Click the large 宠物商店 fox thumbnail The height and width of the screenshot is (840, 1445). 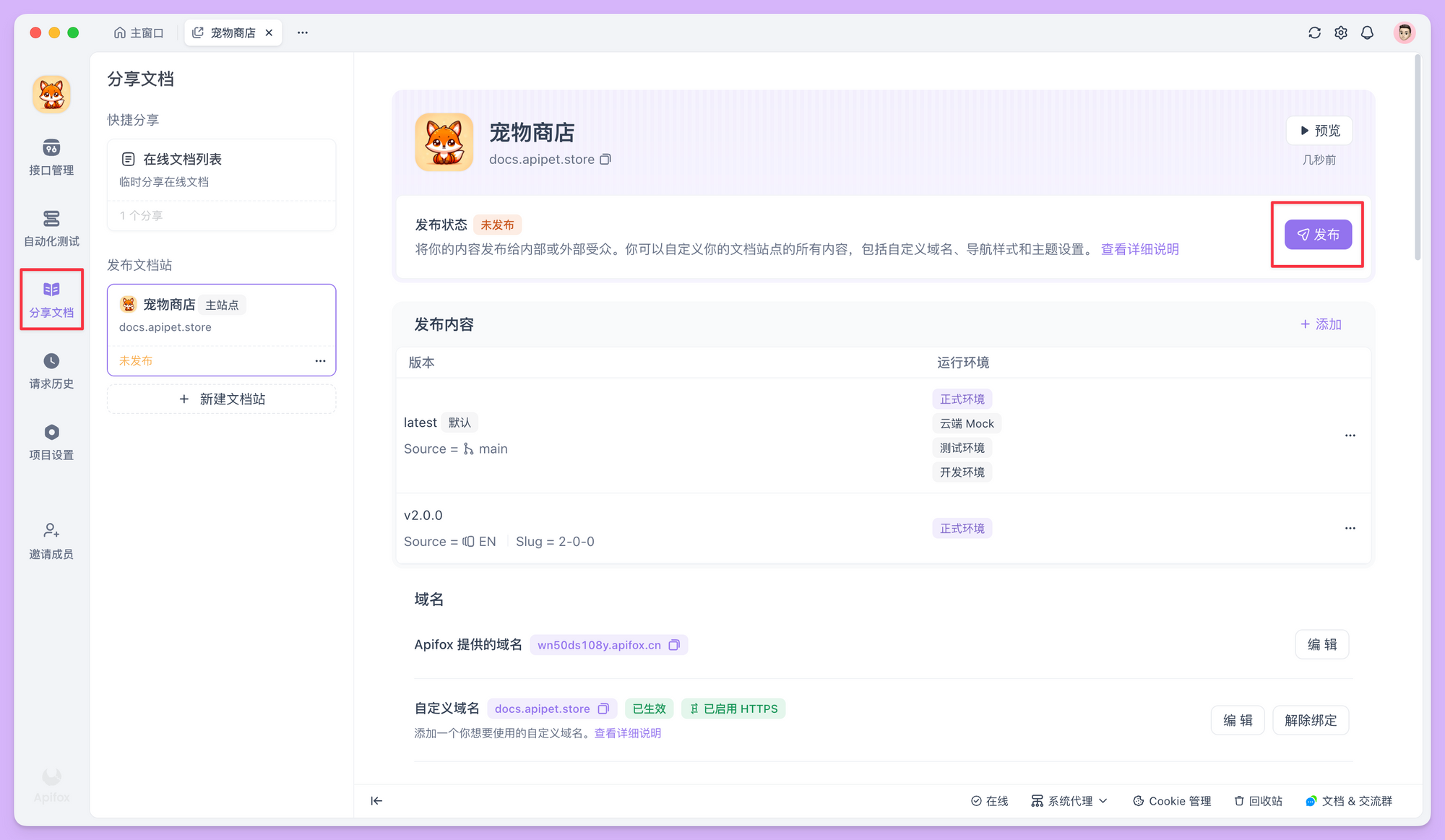pyautogui.click(x=444, y=142)
